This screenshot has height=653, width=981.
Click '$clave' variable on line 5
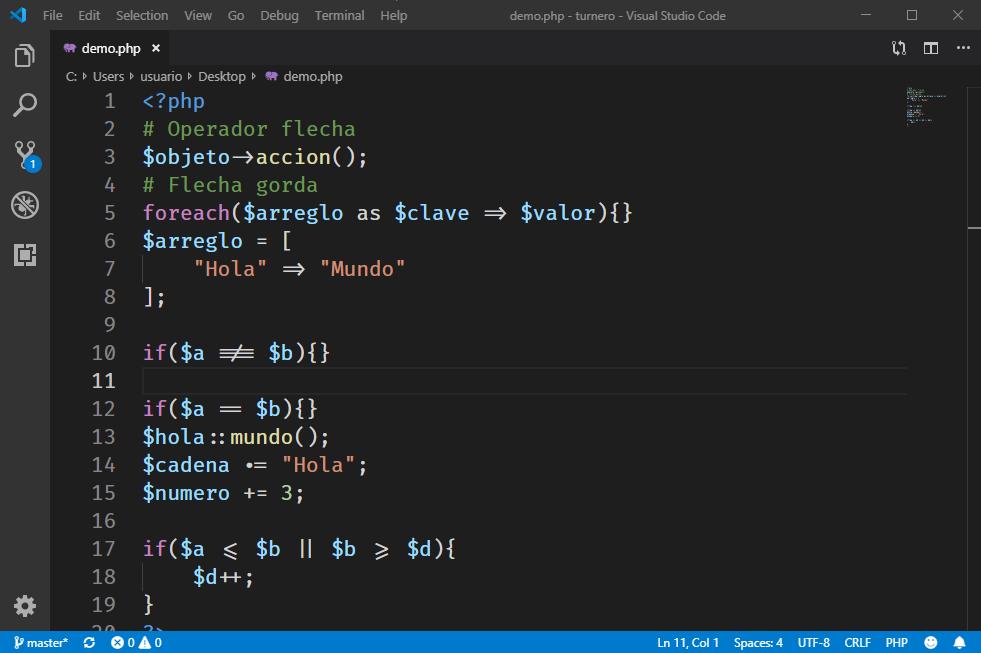(x=432, y=213)
